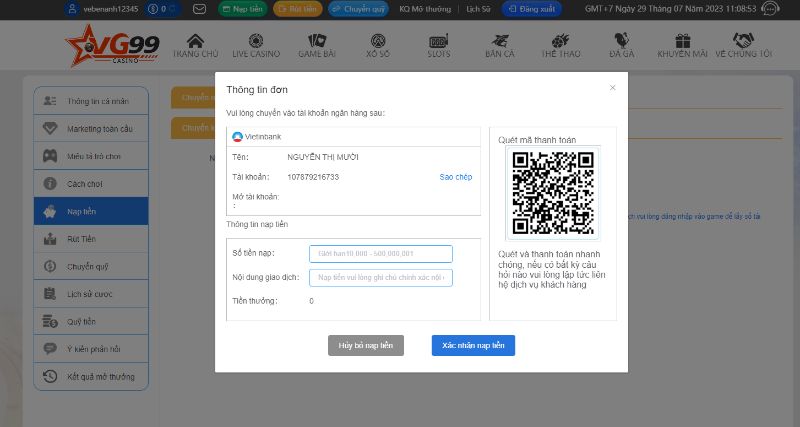Click account number 107879216733

tap(313, 177)
